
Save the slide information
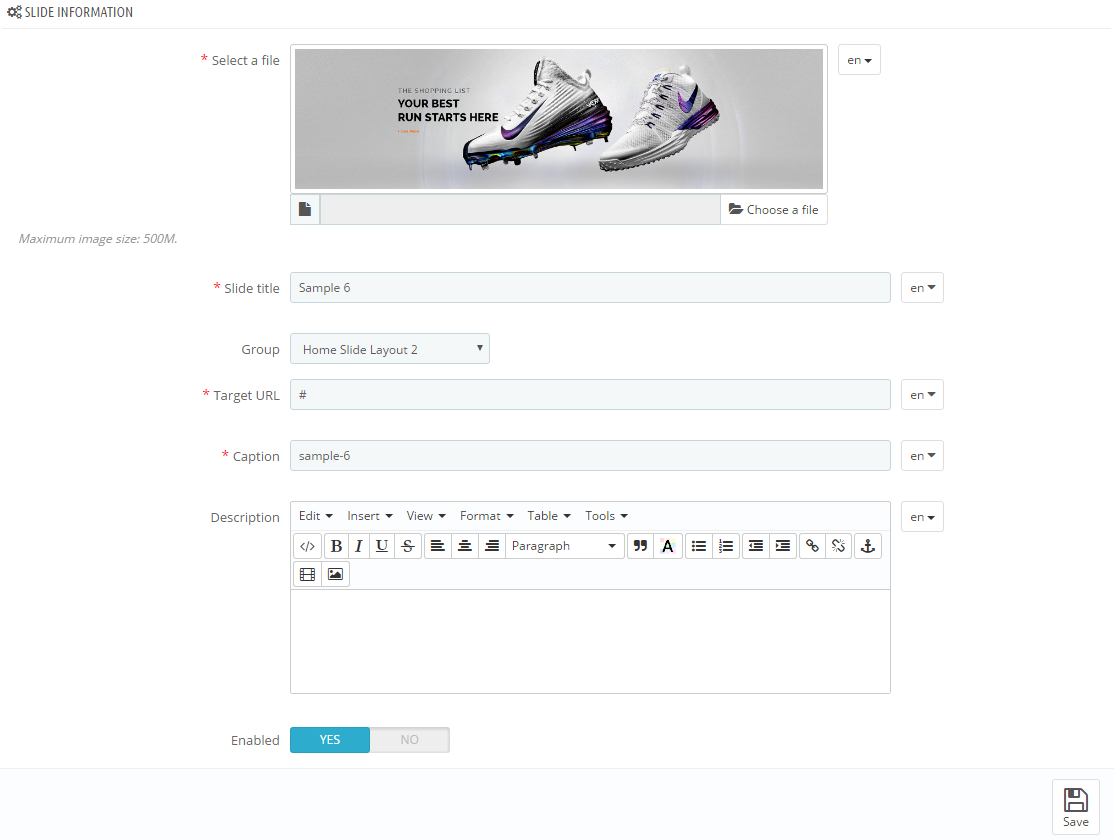[1076, 807]
